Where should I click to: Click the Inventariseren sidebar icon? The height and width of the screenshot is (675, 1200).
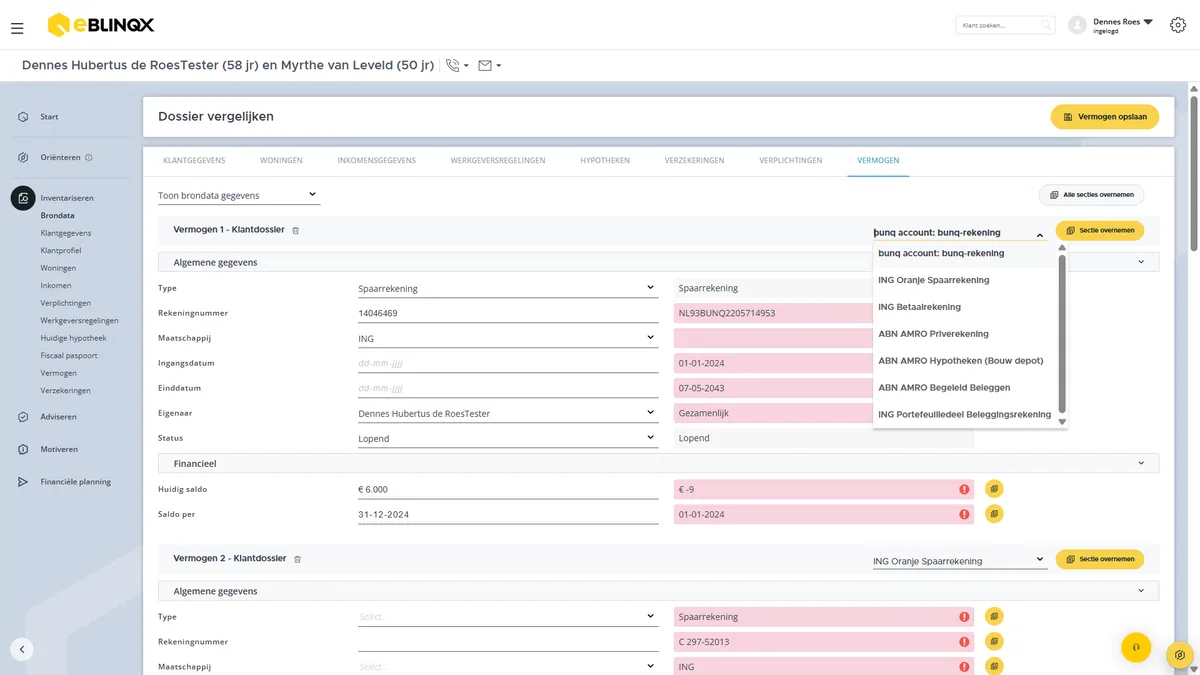(x=23, y=198)
